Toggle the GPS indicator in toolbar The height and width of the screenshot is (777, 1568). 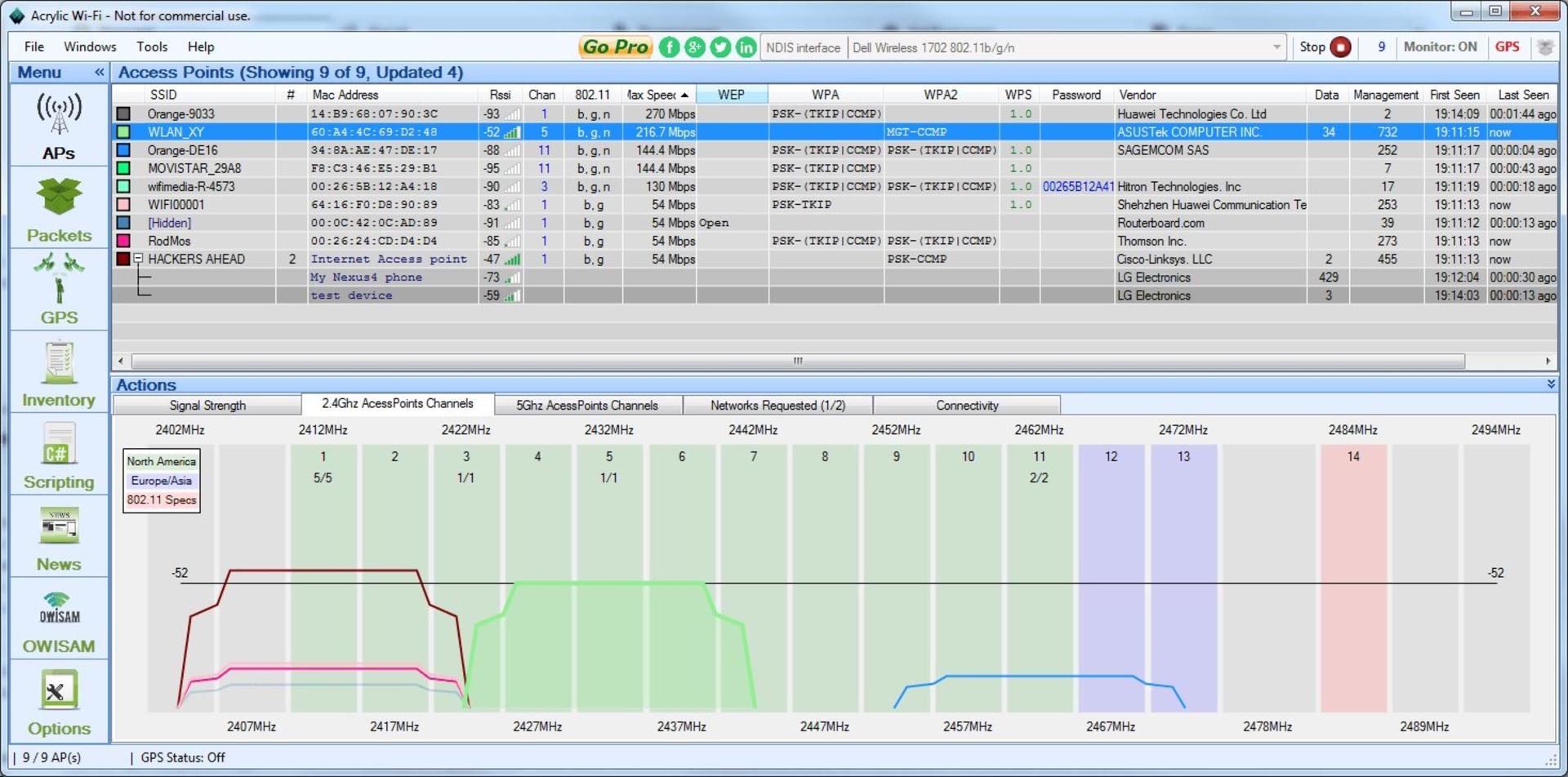point(1507,47)
